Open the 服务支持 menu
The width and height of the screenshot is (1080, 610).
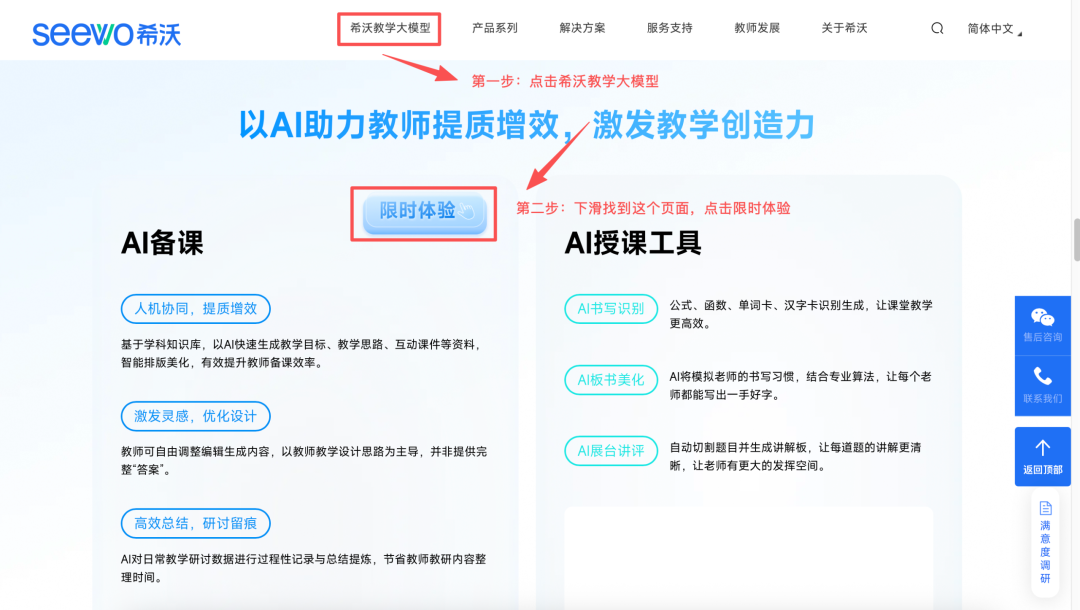pyautogui.click(x=669, y=28)
